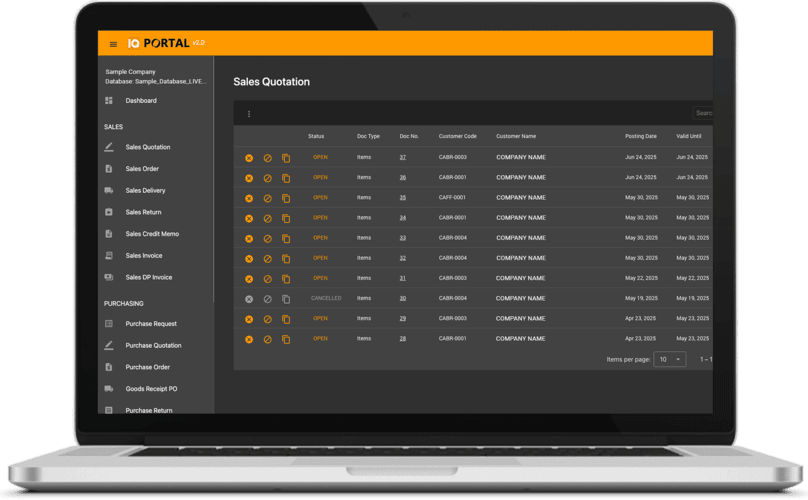Click the Sample Company name in sidebar

click(x=130, y=72)
